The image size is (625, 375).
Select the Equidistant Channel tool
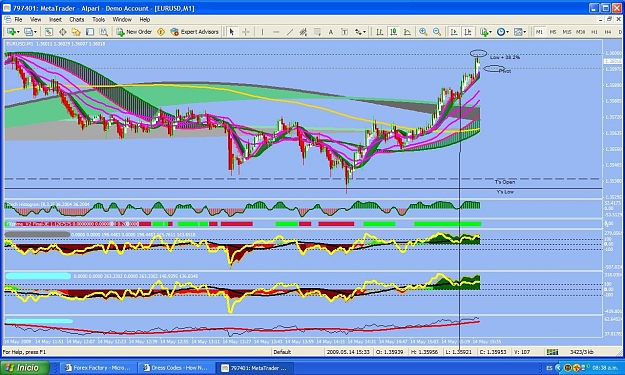coord(303,32)
